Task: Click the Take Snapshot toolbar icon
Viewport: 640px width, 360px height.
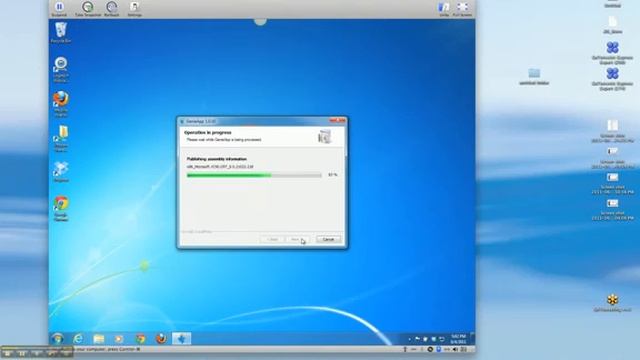Action: (x=87, y=8)
